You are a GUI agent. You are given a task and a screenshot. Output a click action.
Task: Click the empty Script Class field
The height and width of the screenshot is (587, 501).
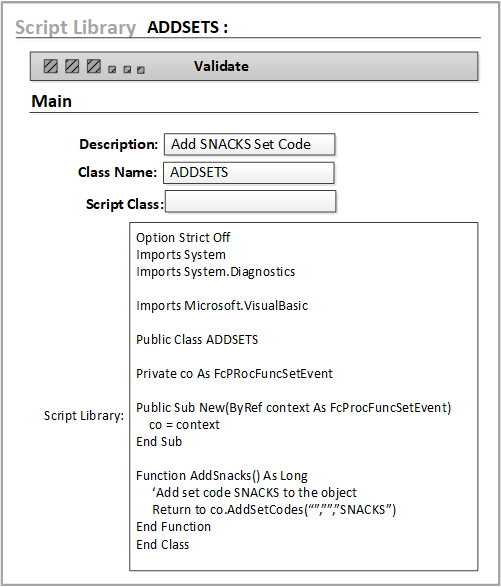point(250,202)
